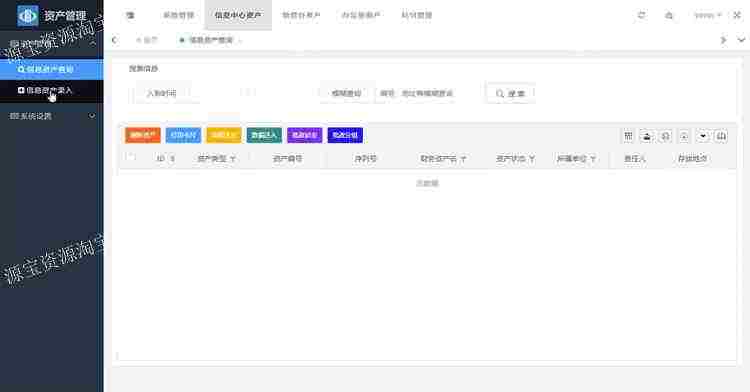Click the orange-red toolbar button

(143, 135)
